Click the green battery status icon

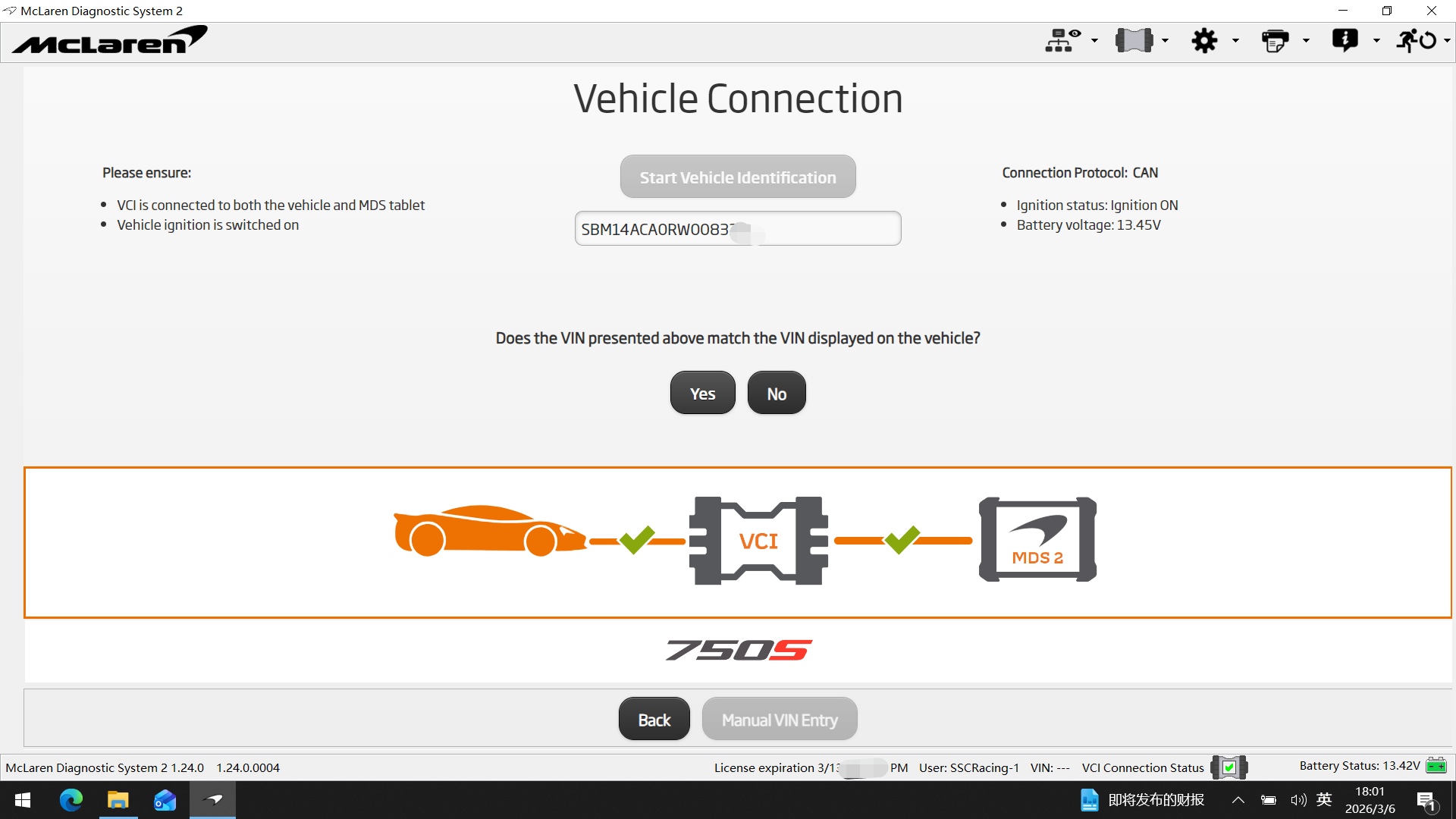(x=1436, y=766)
